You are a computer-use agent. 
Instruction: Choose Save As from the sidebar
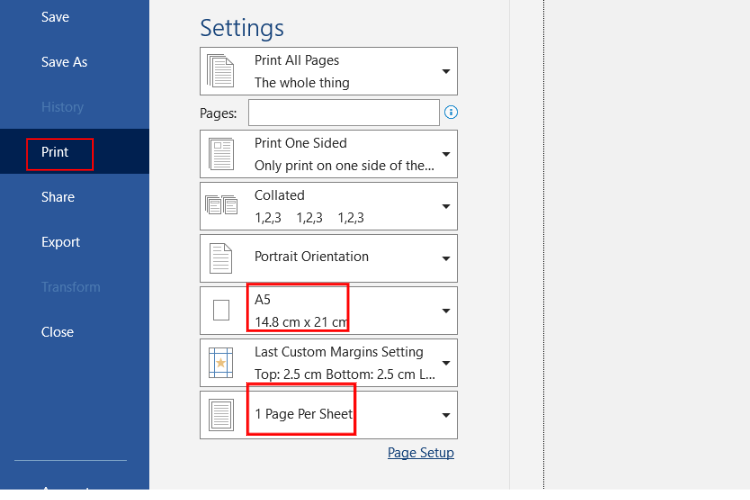[x=64, y=62]
